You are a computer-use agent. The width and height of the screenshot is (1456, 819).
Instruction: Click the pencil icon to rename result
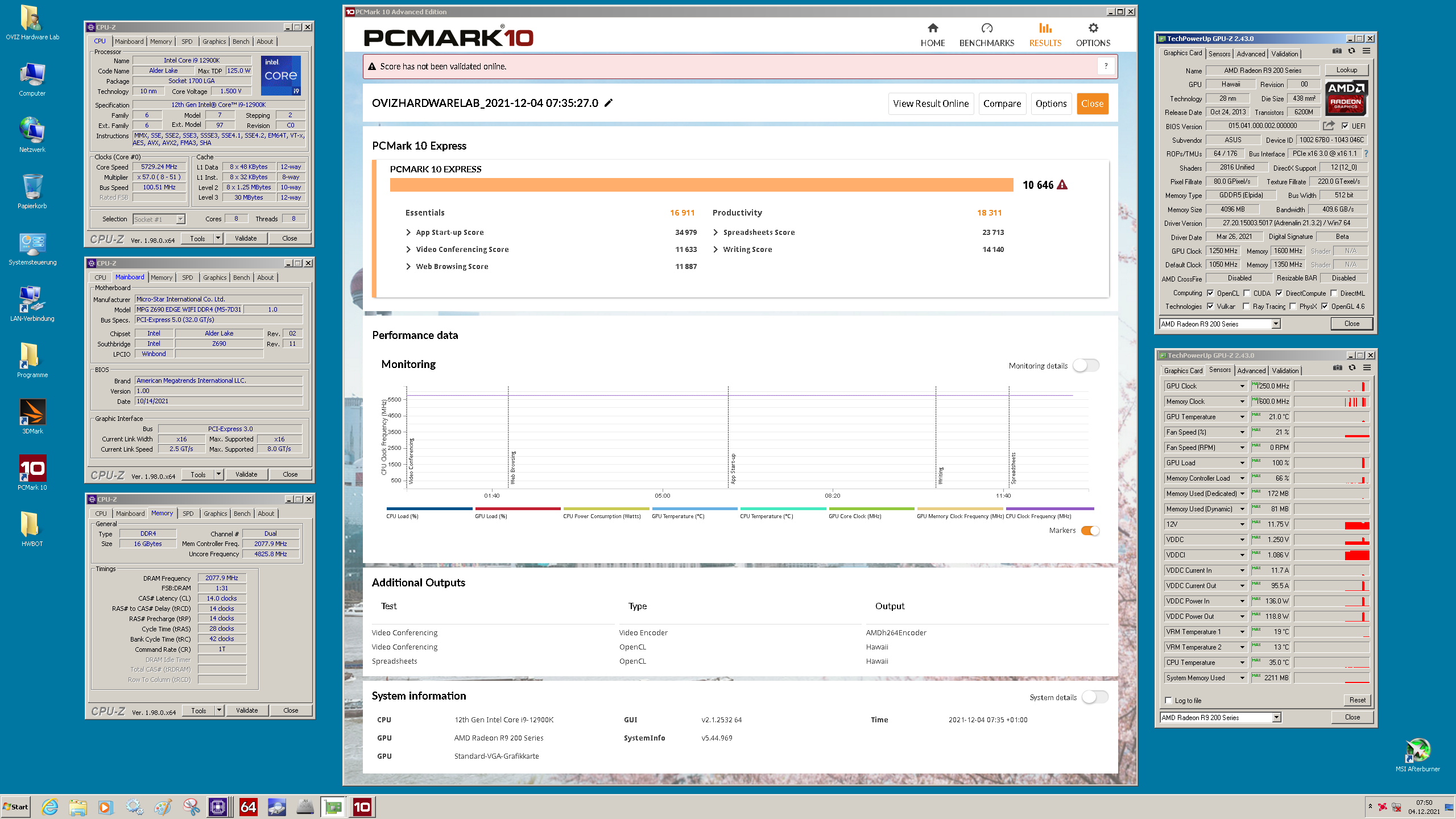click(x=609, y=103)
